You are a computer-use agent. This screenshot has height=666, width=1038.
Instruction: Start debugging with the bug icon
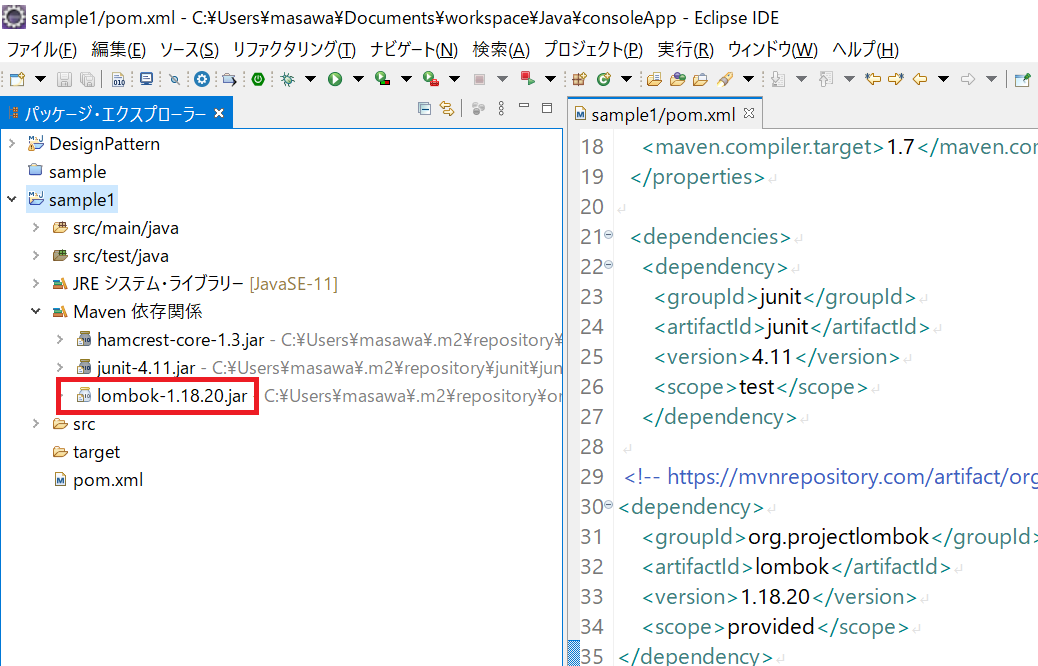click(x=287, y=79)
